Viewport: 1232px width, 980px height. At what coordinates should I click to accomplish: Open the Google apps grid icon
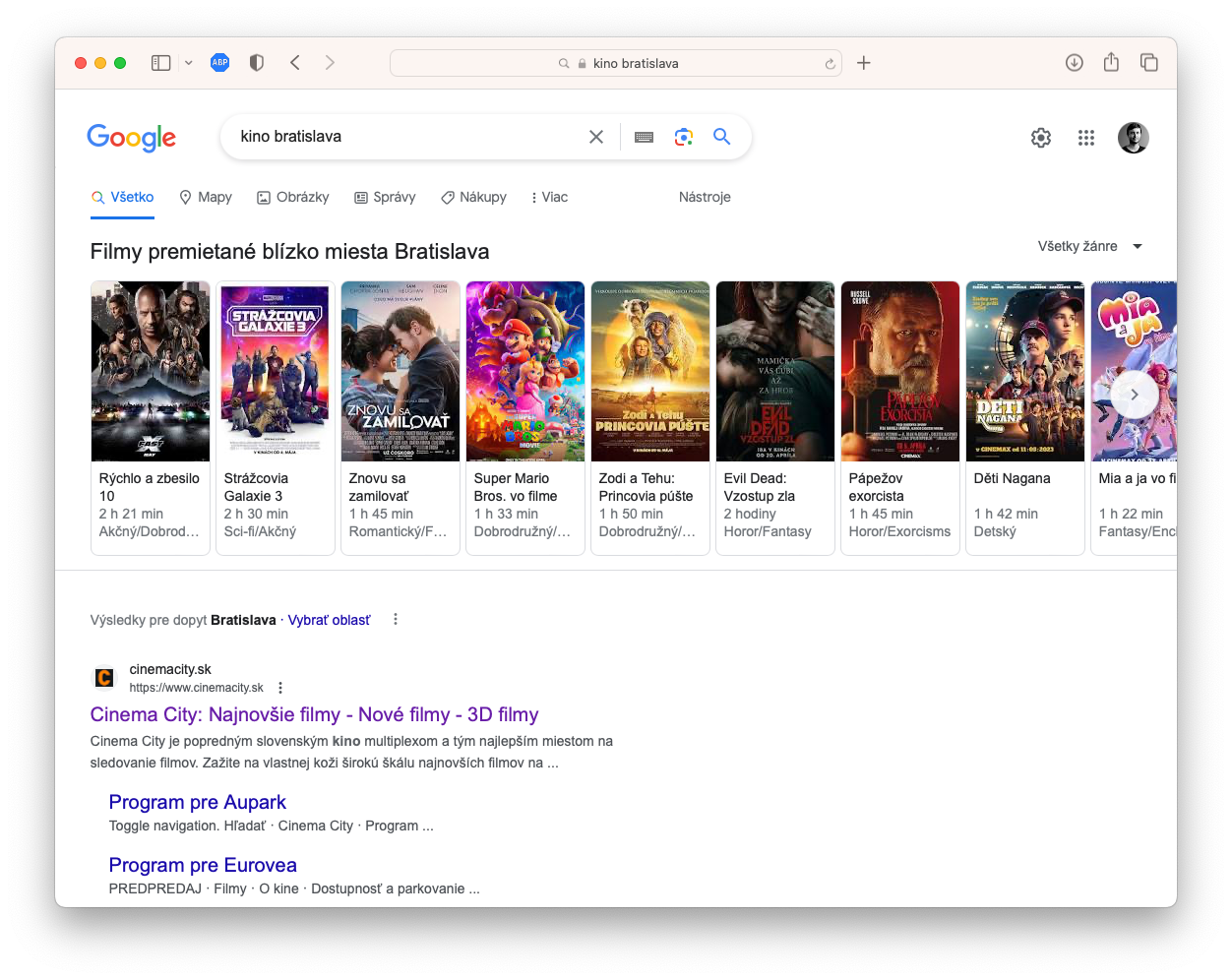point(1086,138)
